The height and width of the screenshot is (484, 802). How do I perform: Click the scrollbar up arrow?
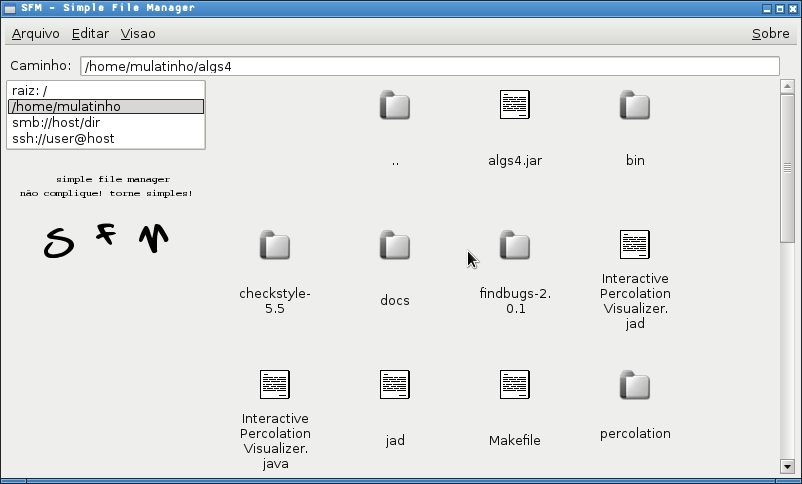[x=787, y=86]
